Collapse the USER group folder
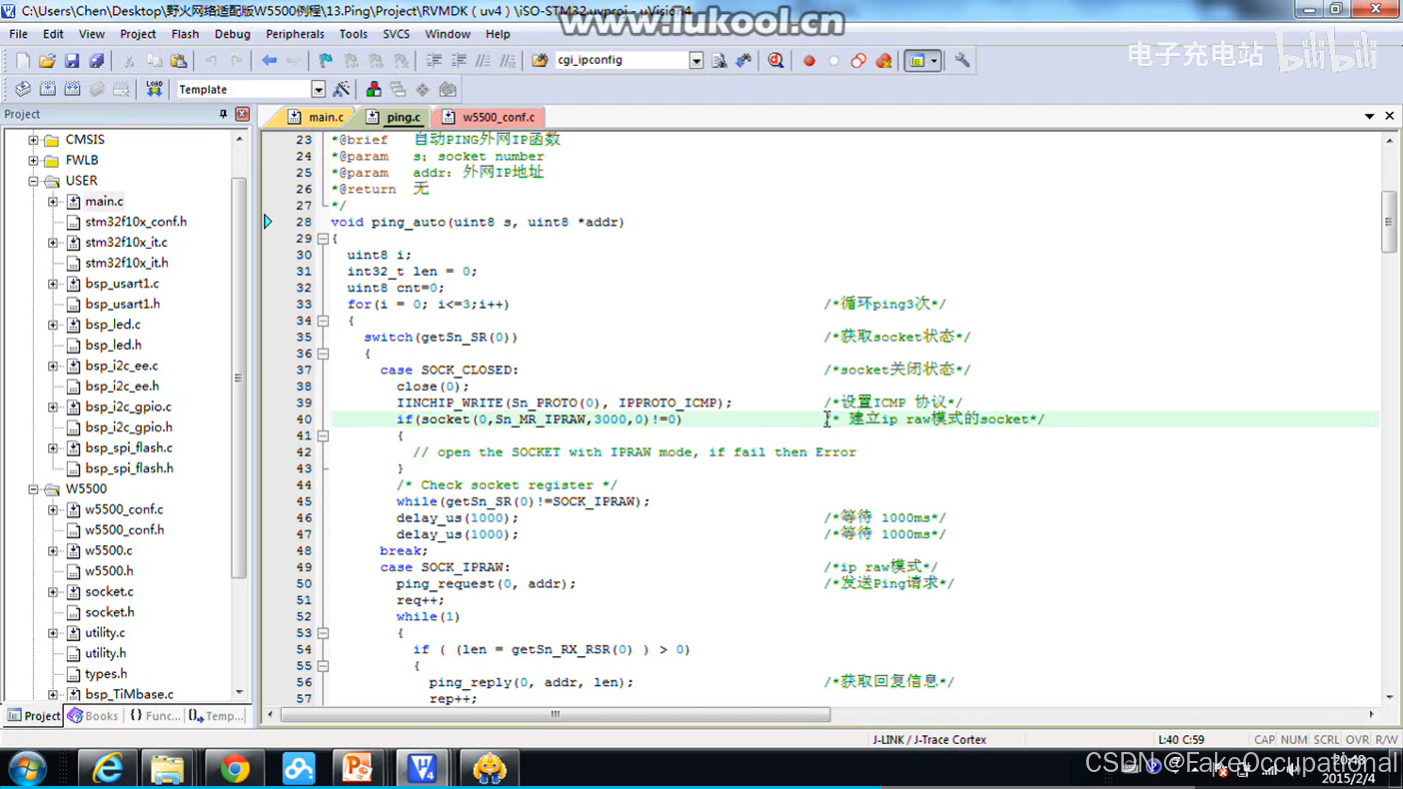This screenshot has width=1403, height=789. coord(33,181)
